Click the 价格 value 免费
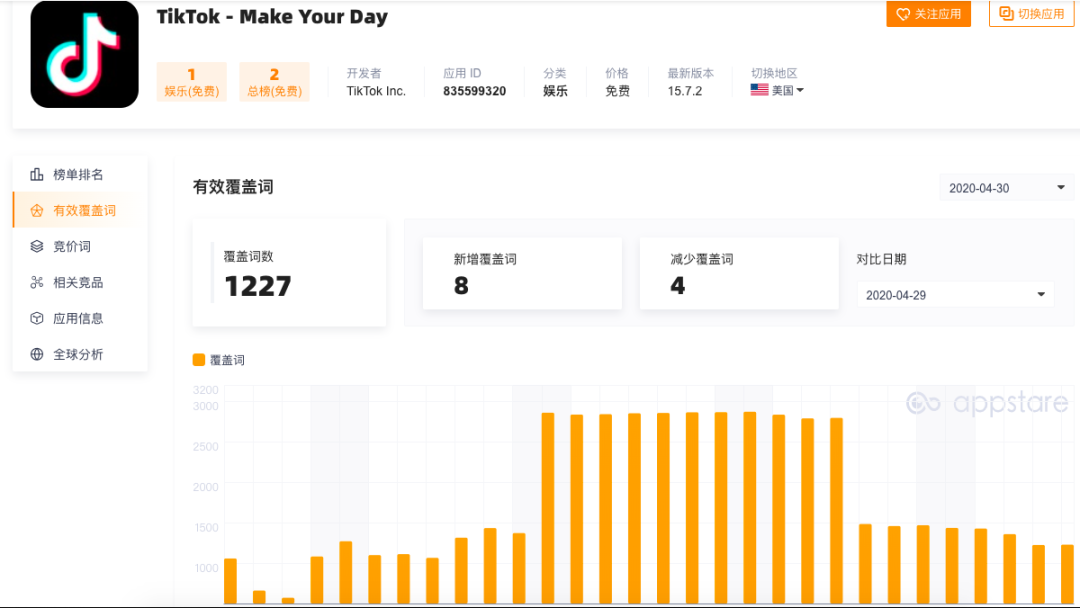 [x=617, y=91]
